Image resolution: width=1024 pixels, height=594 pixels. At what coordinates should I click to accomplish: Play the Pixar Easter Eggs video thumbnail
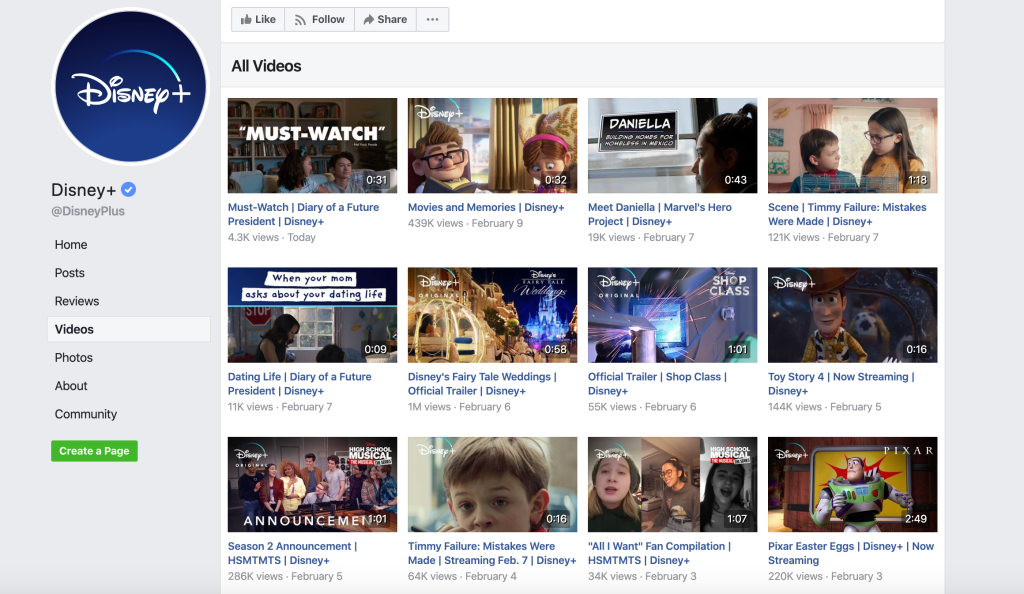click(x=852, y=484)
